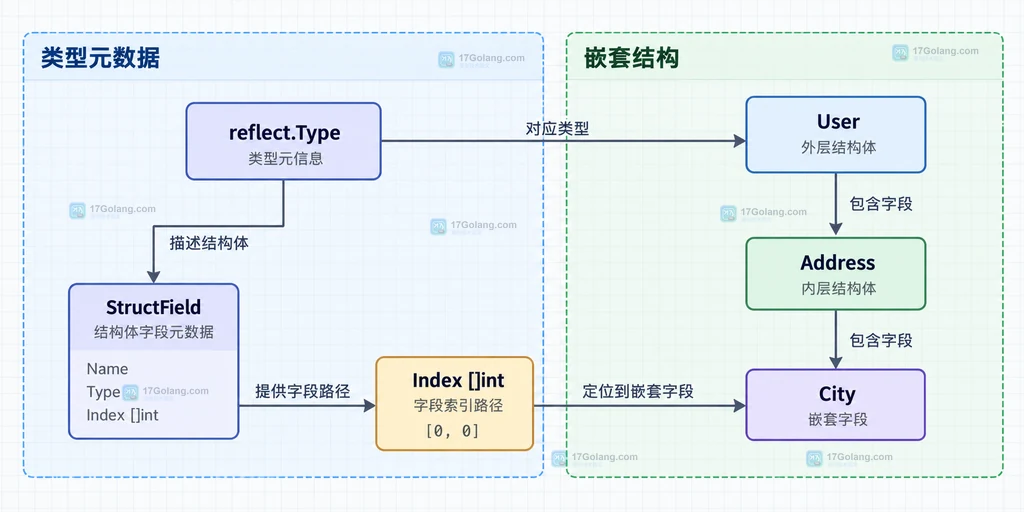Click the Index []int row in StructField
Image resolution: width=1024 pixels, height=512 pixels.
123,415
